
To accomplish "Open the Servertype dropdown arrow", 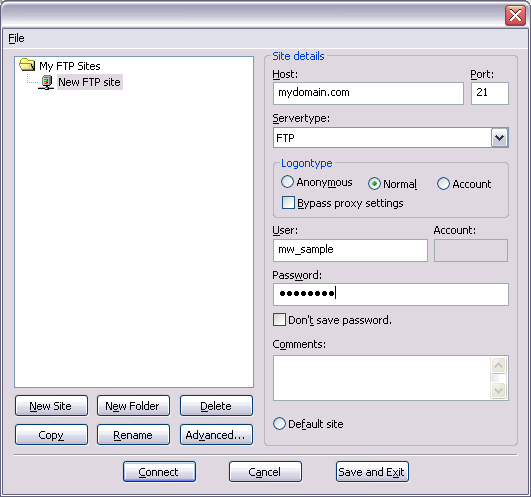I will point(500,138).
